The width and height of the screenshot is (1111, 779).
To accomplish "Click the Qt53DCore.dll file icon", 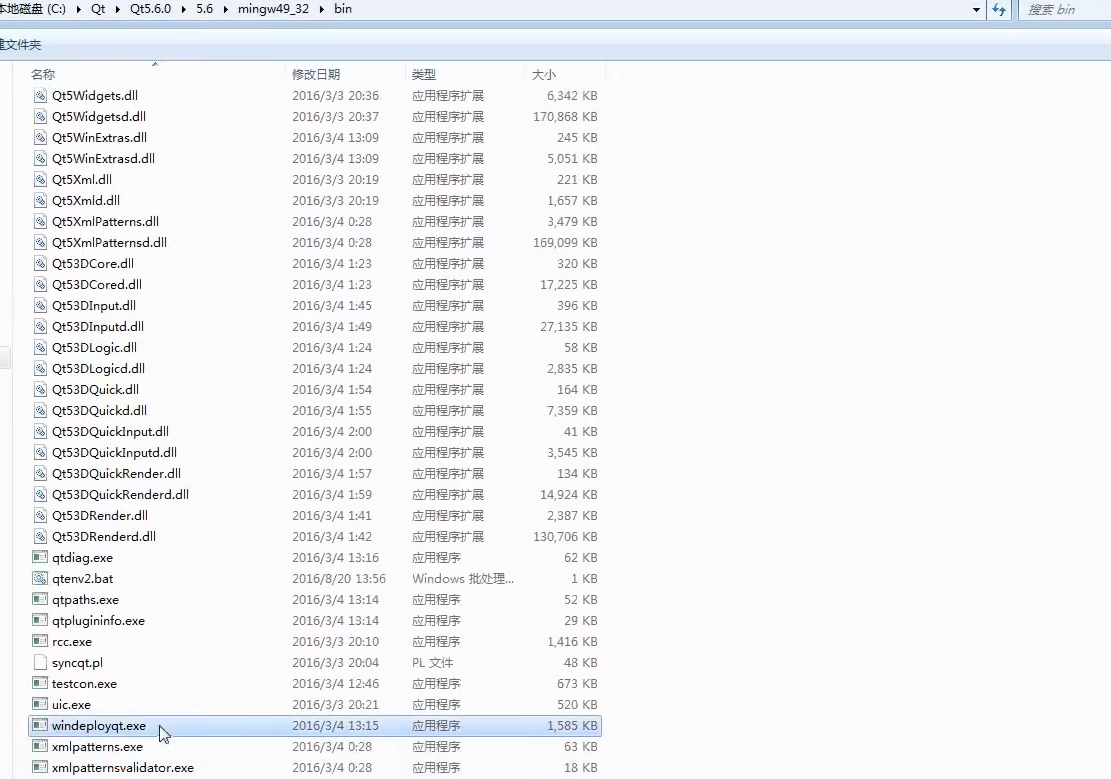I will (x=40, y=264).
